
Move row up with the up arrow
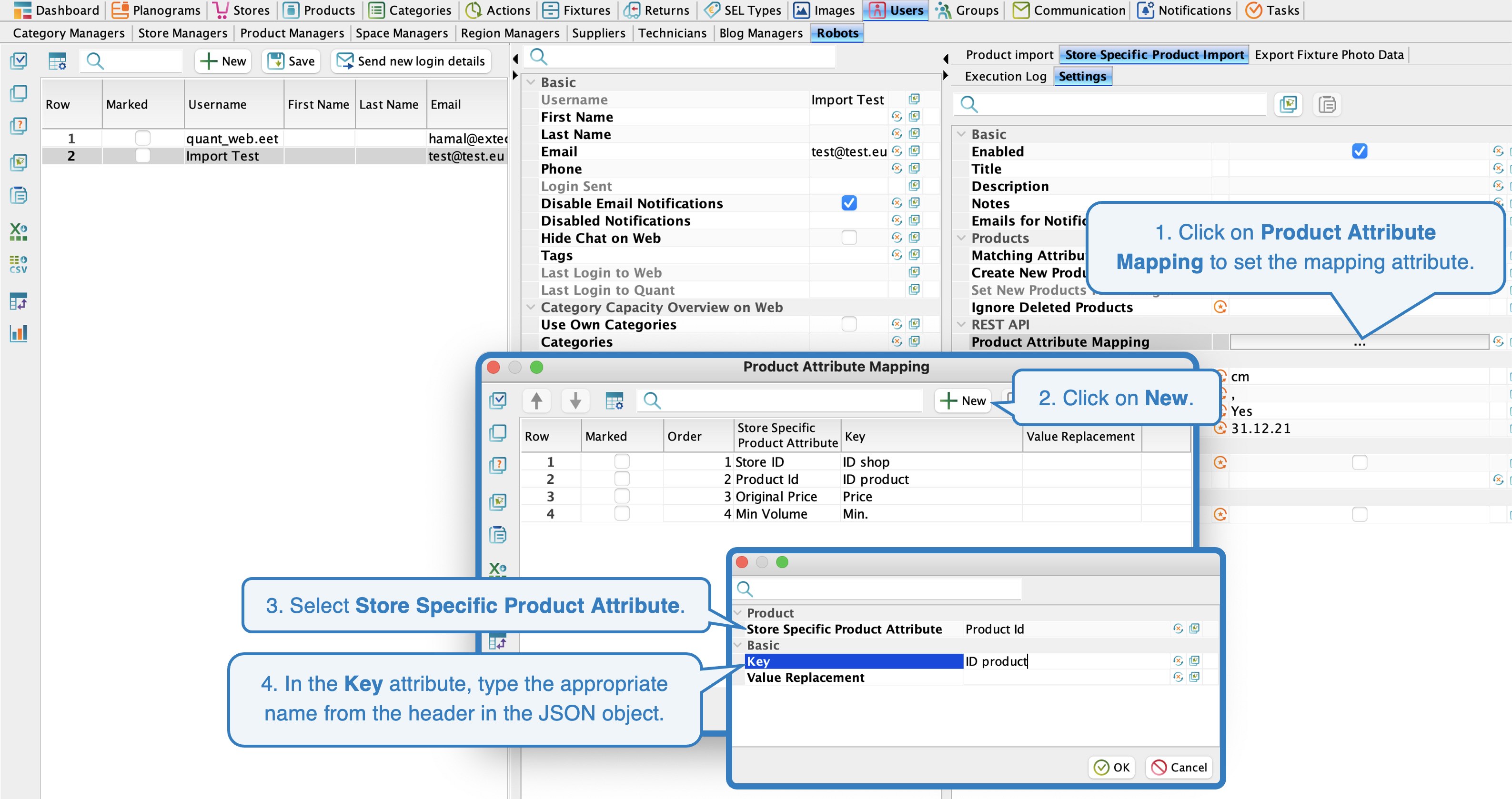(536, 400)
